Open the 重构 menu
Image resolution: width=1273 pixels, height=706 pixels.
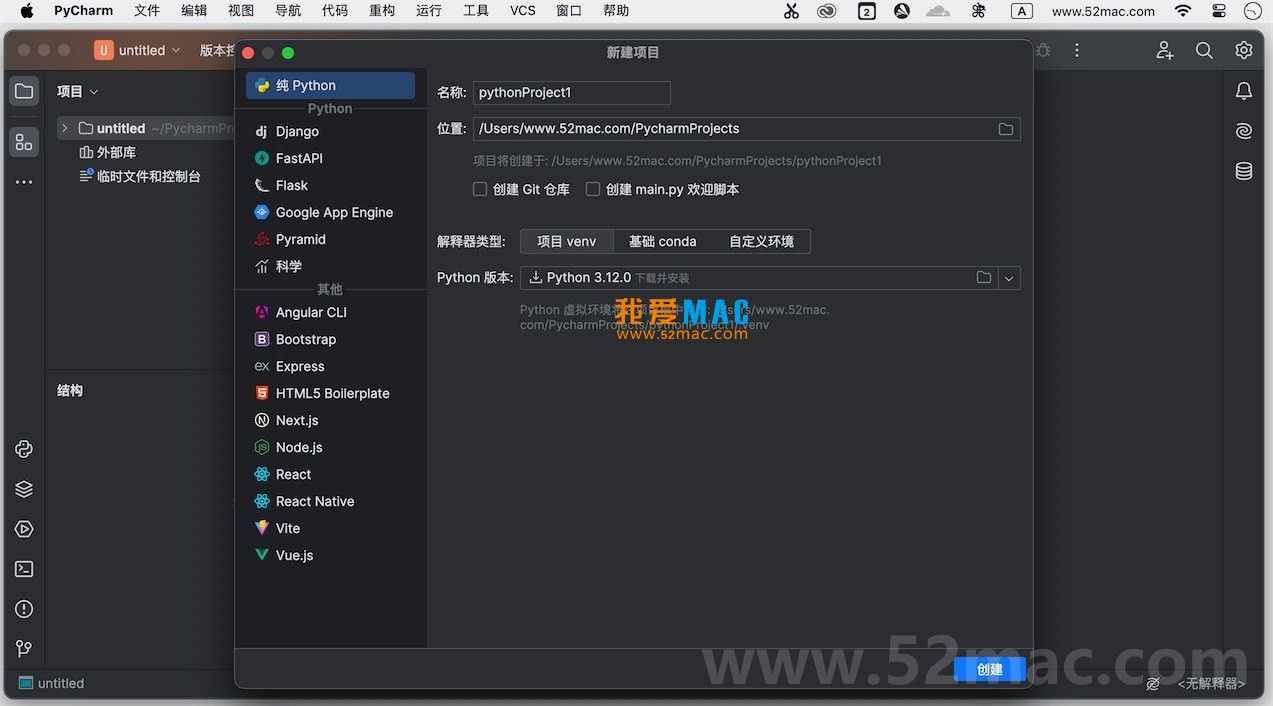click(382, 11)
